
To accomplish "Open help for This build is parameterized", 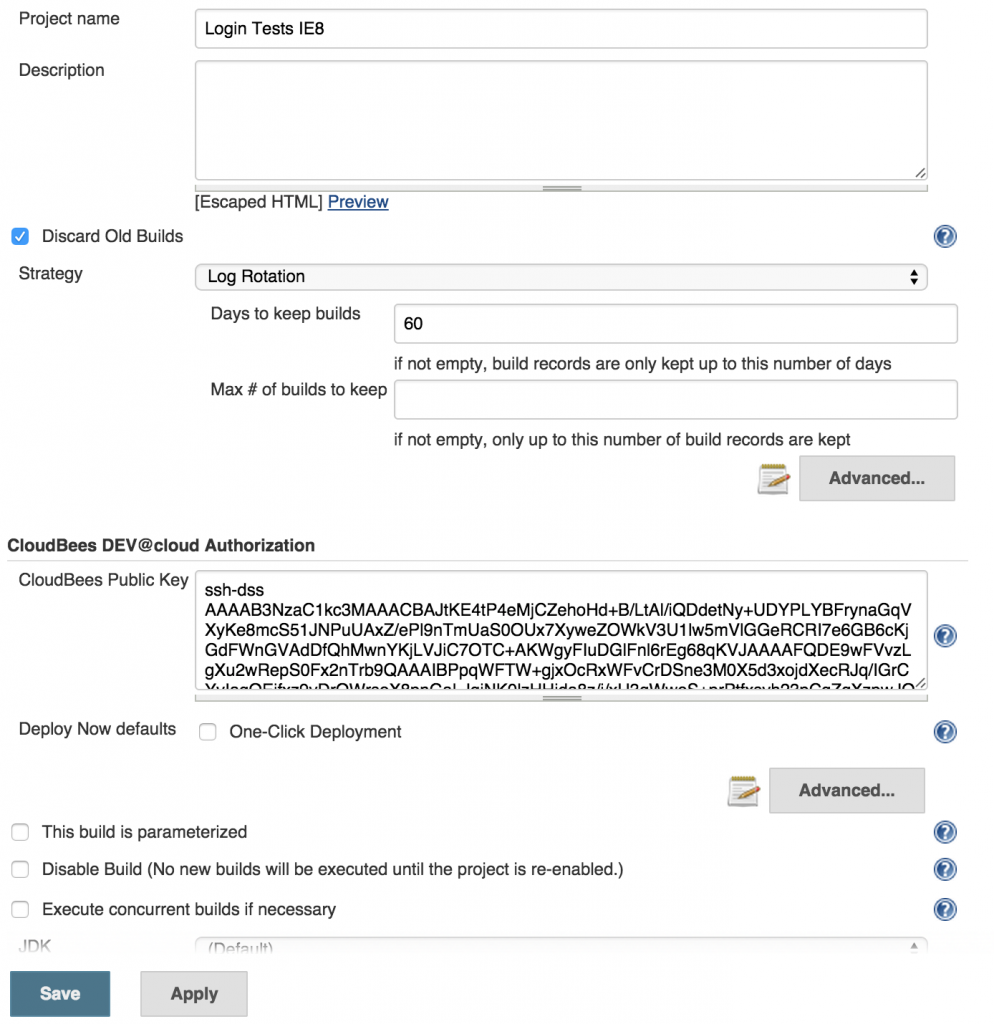I will (x=945, y=831).
